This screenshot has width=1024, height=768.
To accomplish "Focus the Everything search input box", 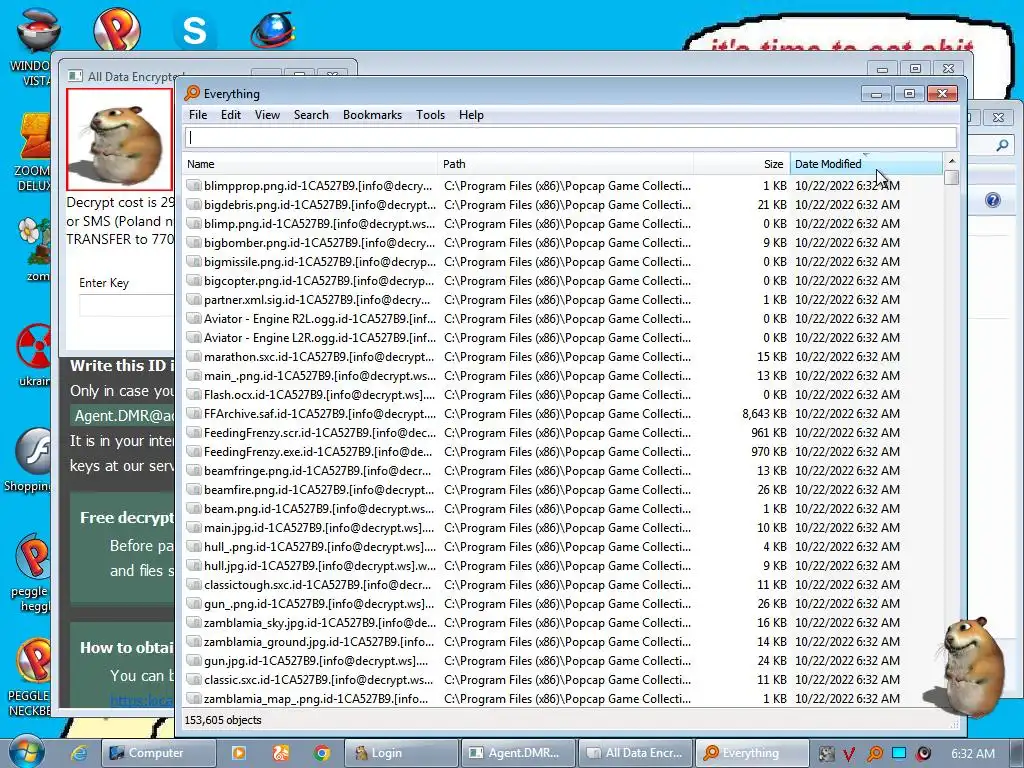I will coord(571,137).
